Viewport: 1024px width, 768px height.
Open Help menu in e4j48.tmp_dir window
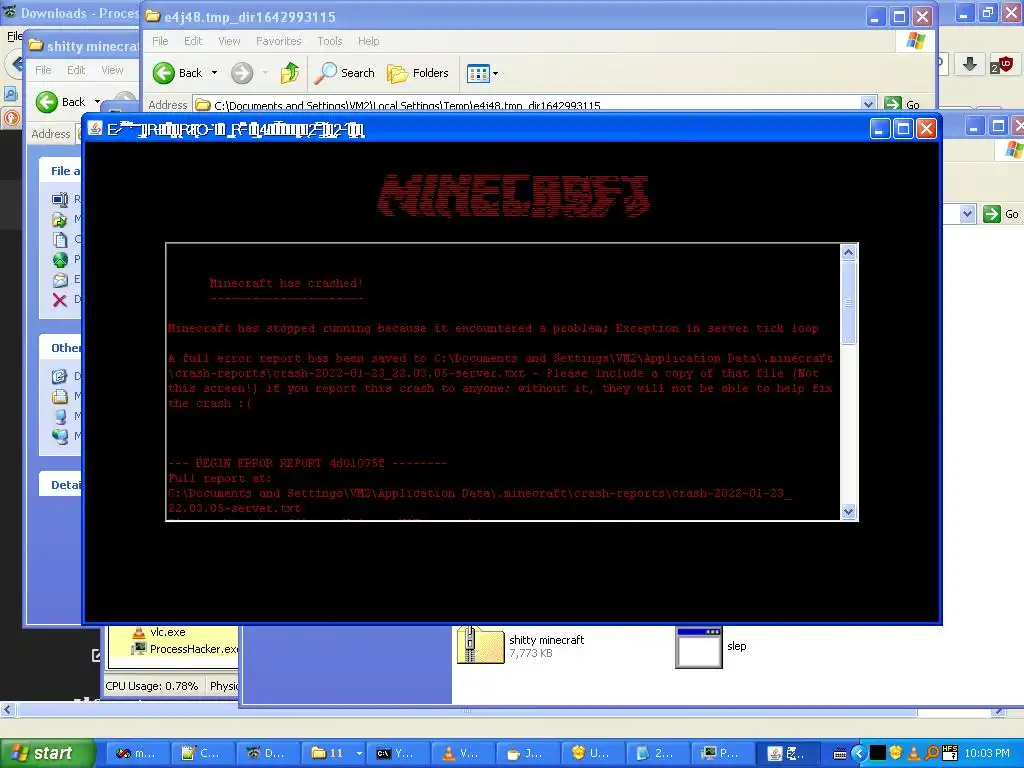[x=368, y=41]
